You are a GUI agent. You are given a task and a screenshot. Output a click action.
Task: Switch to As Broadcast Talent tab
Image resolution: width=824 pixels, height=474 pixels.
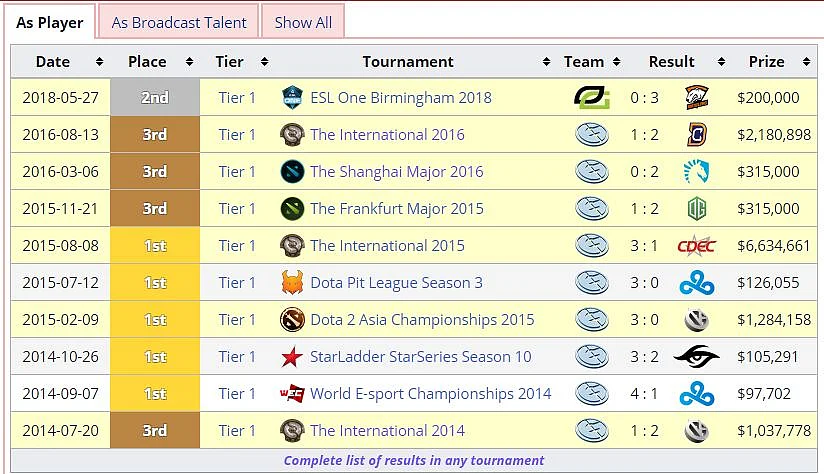pos(179,23)
